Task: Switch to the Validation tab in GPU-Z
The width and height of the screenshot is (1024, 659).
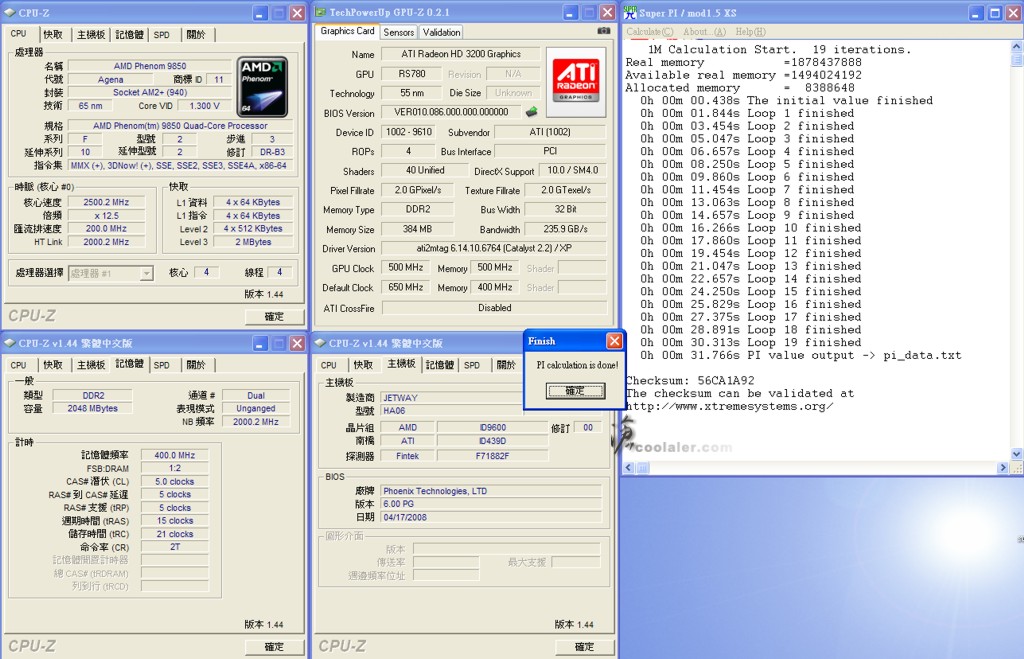Action: 441,32
